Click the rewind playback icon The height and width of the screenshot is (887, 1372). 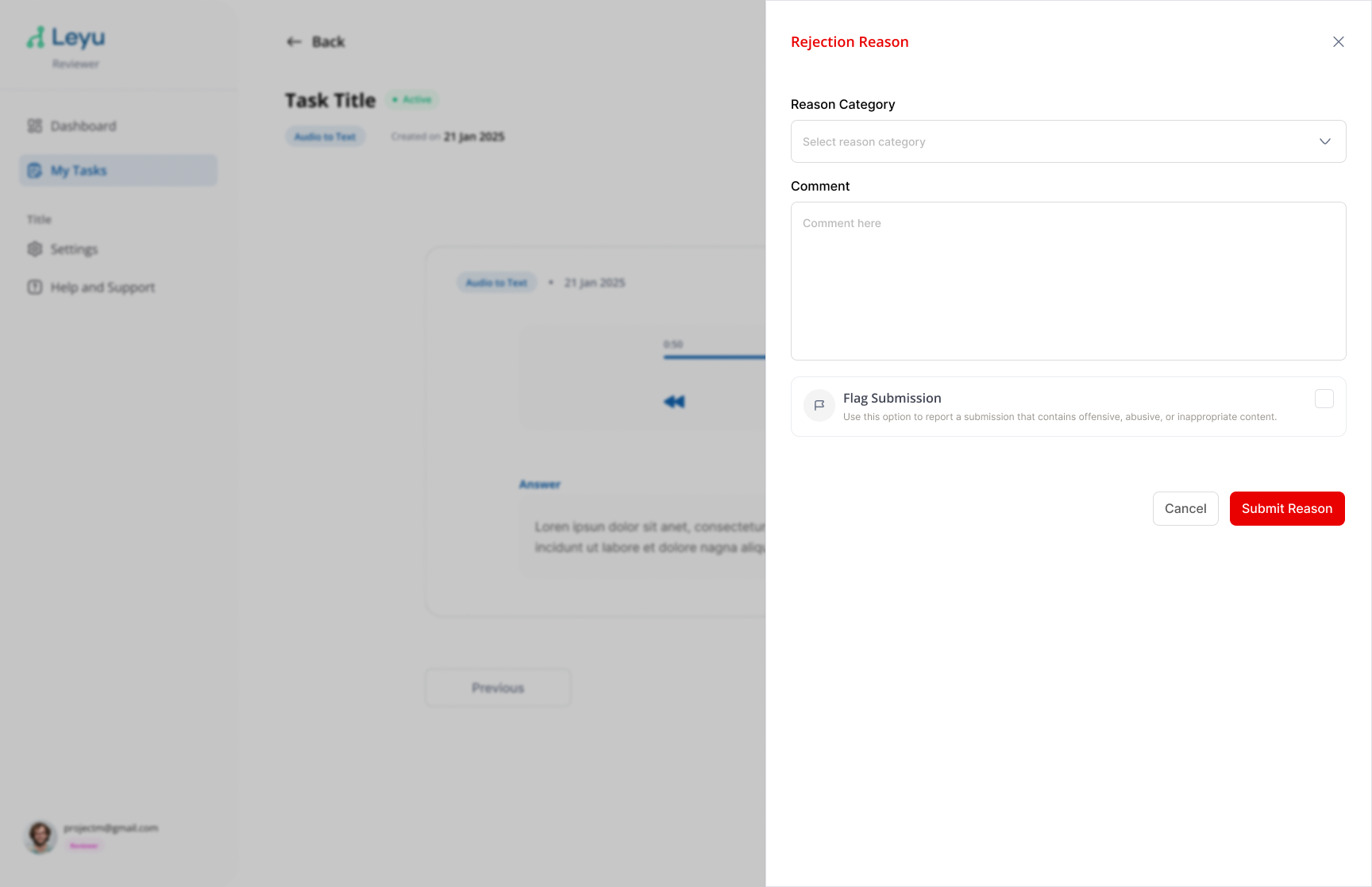(674, 402)
